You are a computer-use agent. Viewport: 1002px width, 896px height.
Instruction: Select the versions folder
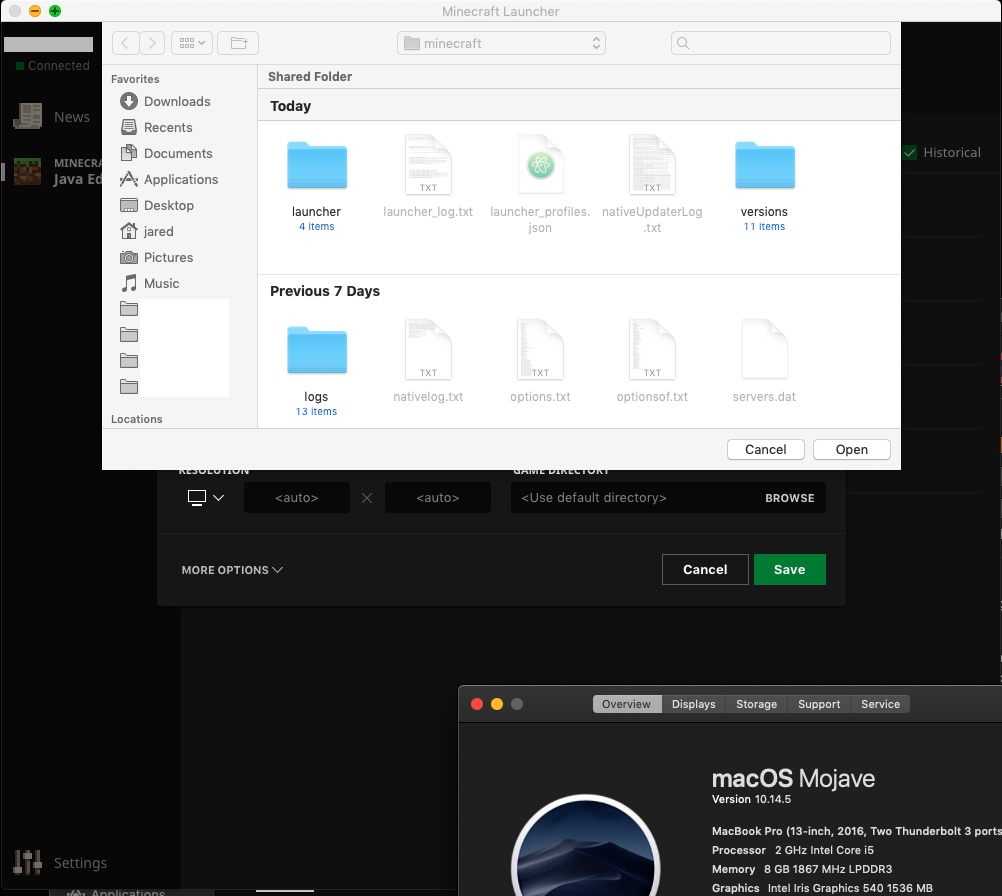[x=764, y=166]
